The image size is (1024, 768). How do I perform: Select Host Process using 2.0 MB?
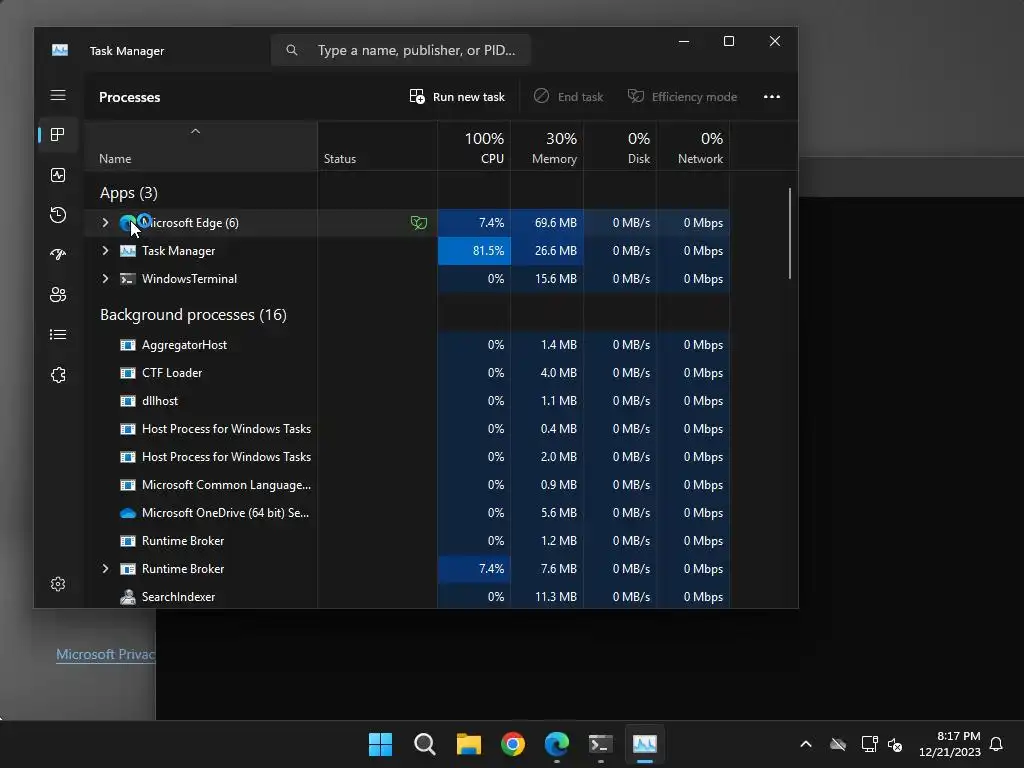pos(407,457)
